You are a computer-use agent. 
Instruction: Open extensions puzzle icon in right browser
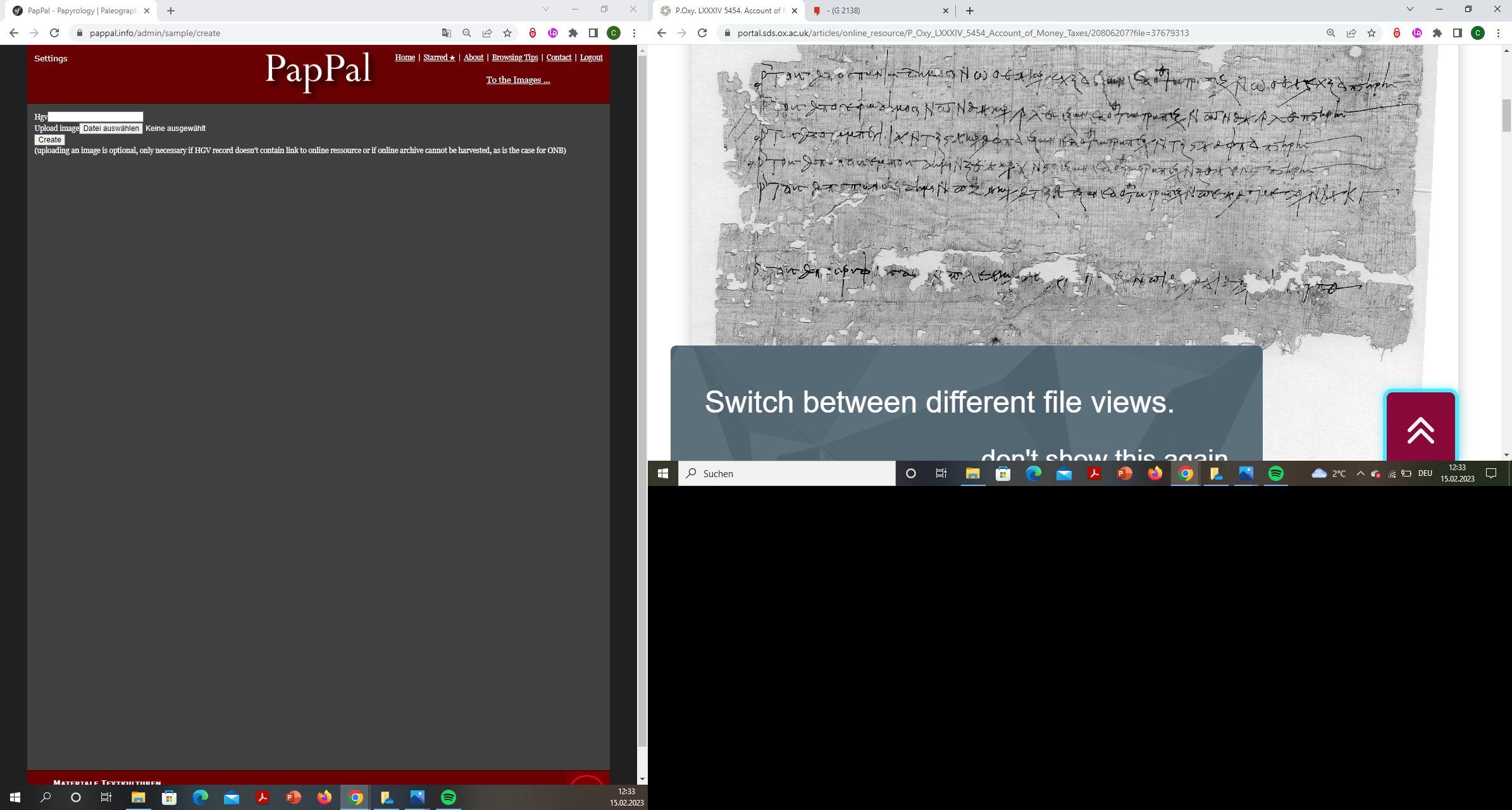1437,33
